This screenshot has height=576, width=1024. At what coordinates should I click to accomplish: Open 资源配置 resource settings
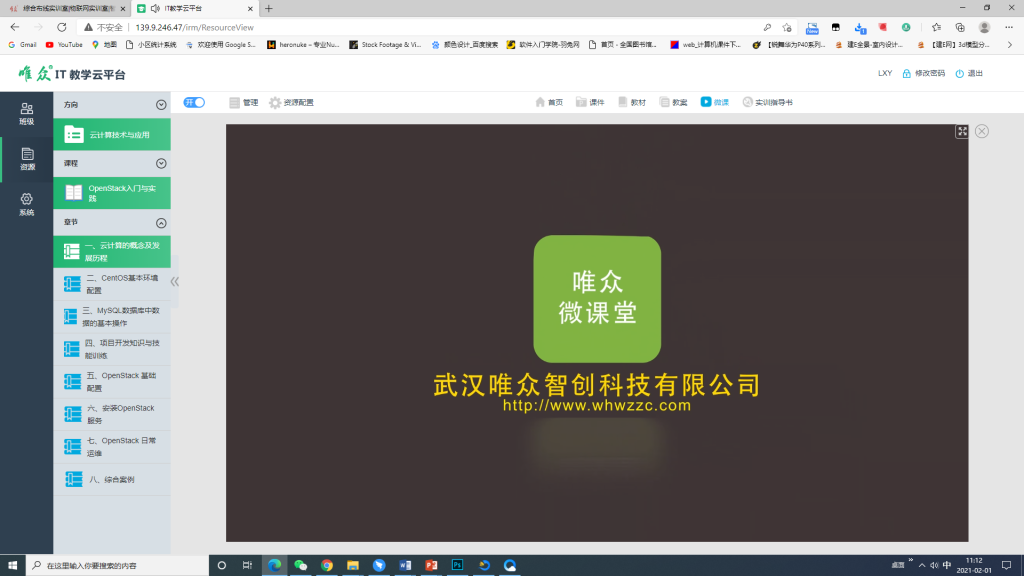(291, 103)
